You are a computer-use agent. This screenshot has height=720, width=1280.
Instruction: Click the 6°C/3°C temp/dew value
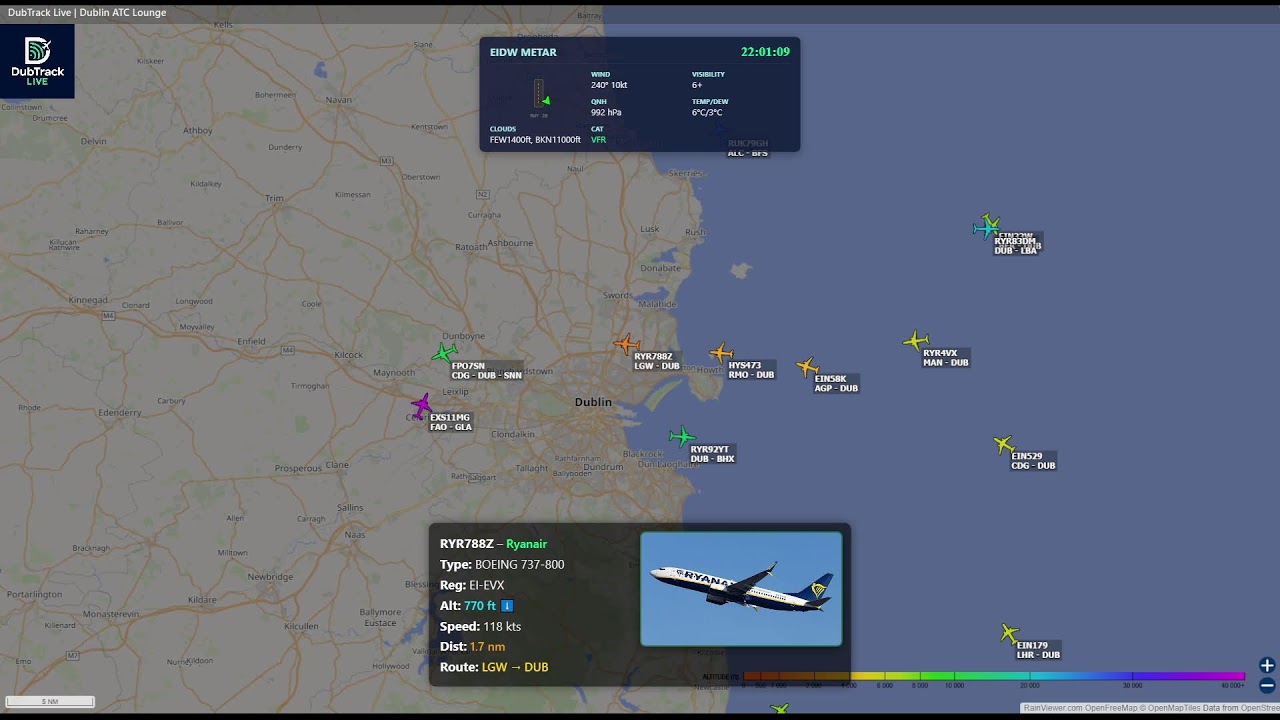tap(707, 112)
